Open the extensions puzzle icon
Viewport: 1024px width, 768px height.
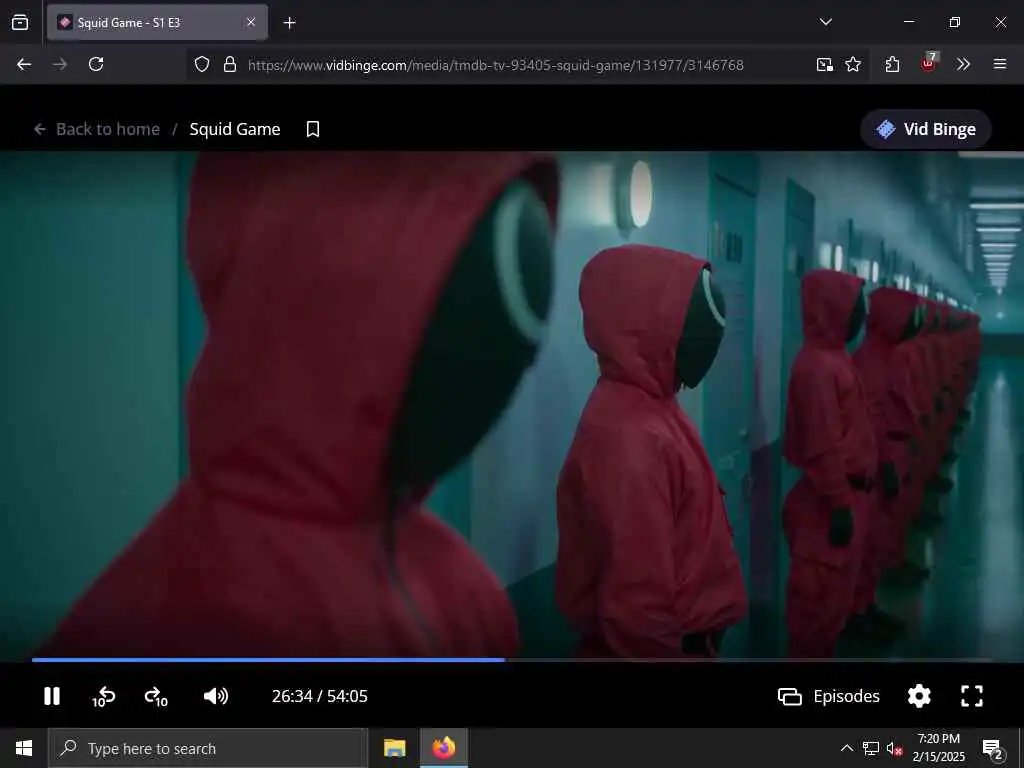coord(892,64)
